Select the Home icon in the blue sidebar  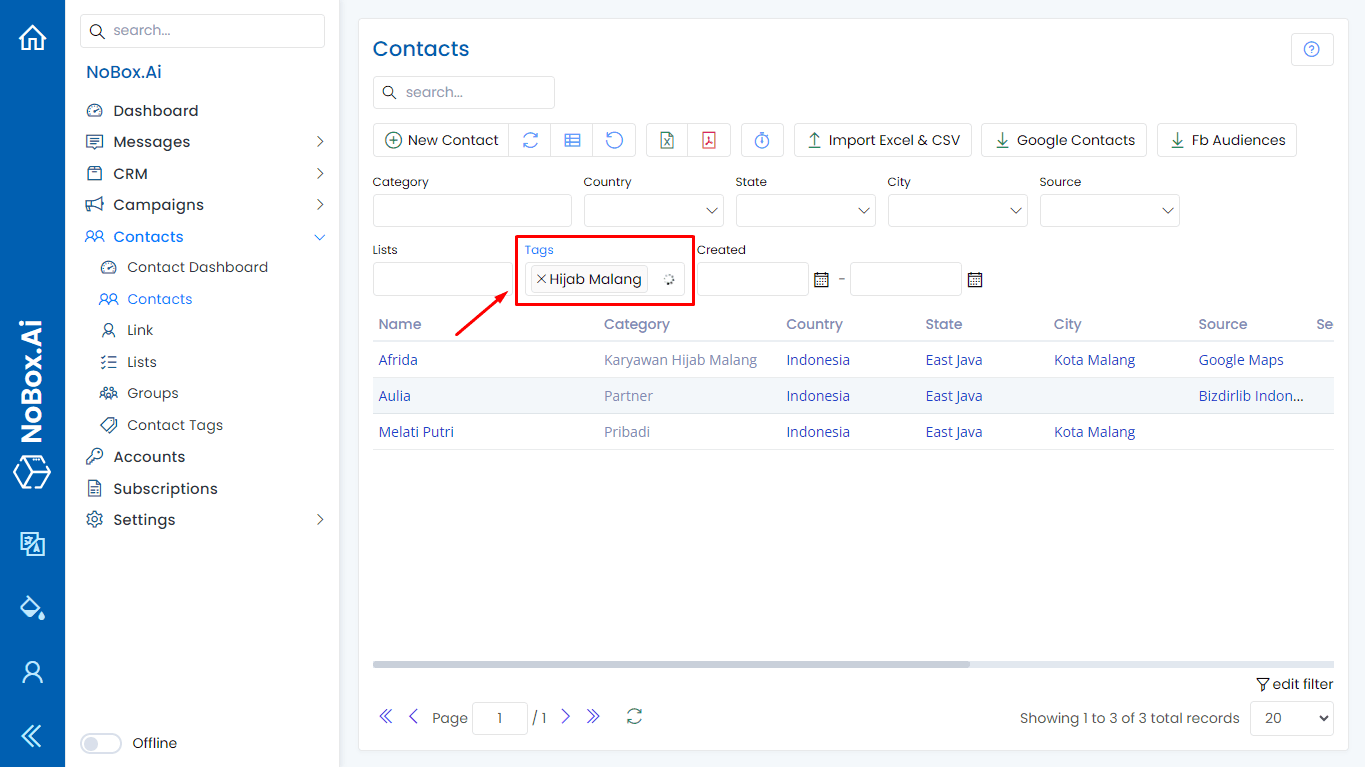tap(32, 37)
